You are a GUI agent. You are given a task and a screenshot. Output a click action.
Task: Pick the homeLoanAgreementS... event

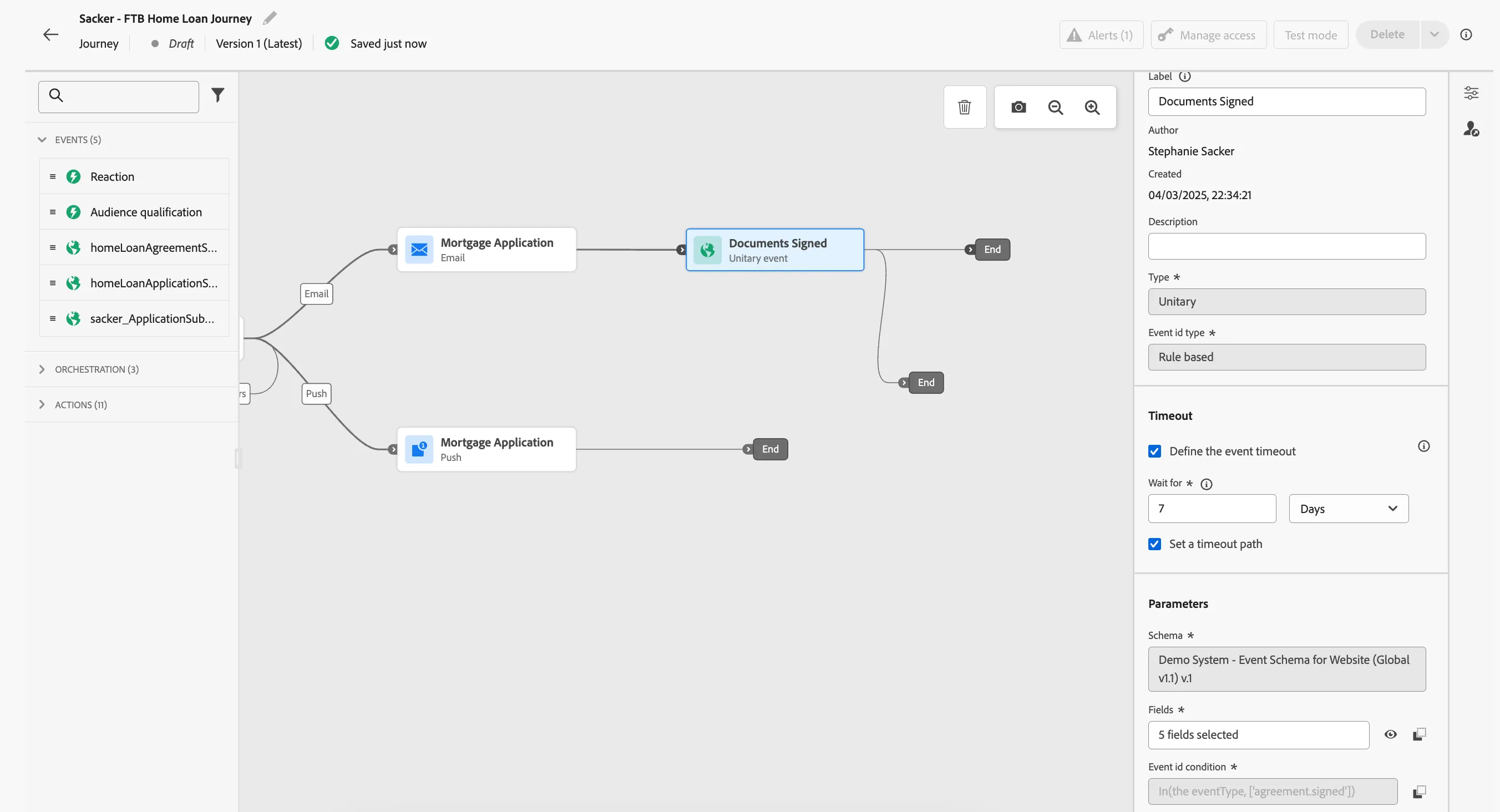[134, 247]
